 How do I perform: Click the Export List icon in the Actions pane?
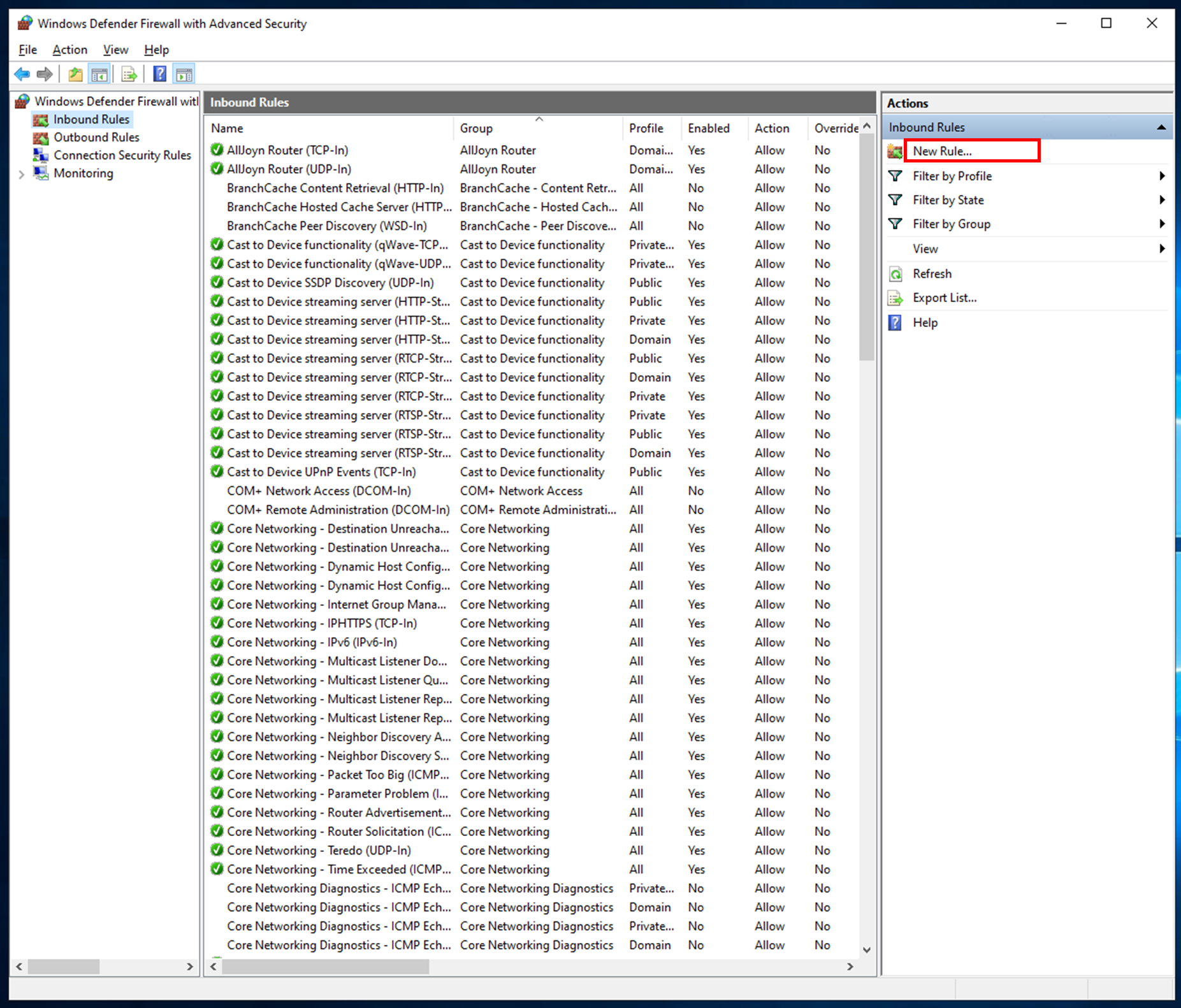895,298
